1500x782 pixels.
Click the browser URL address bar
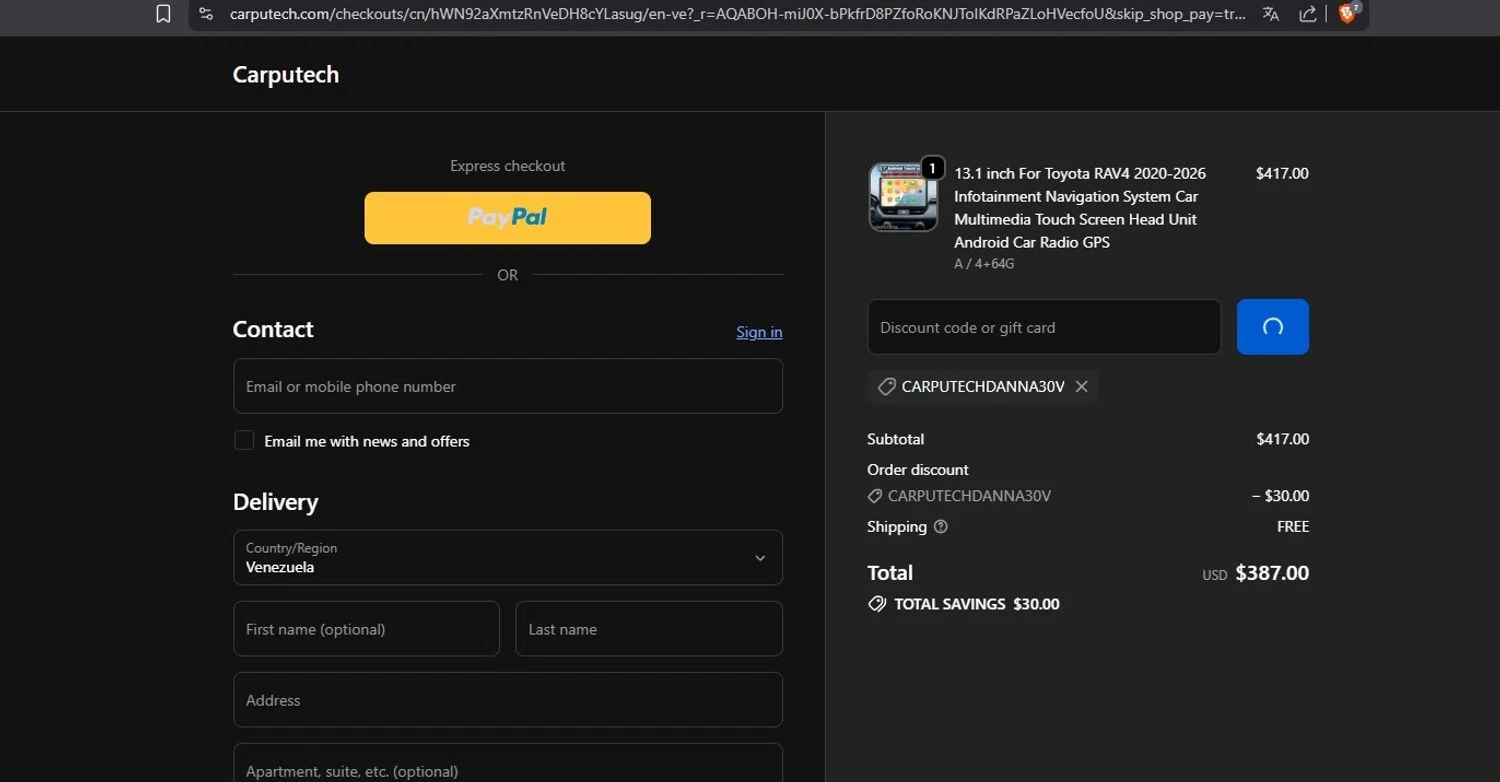pyautogui.click(x=737, y=14)
